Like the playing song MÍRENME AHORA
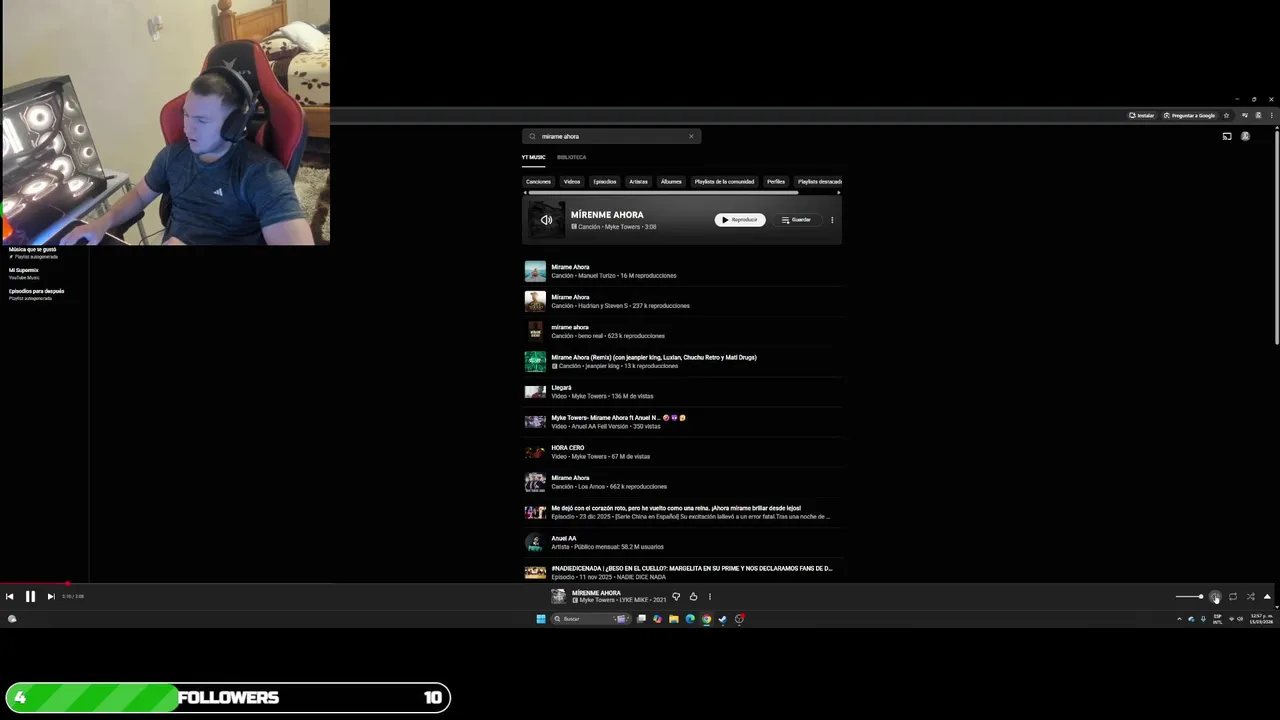1280x720 pixels. pyautogui.click(x=693, y=597)
